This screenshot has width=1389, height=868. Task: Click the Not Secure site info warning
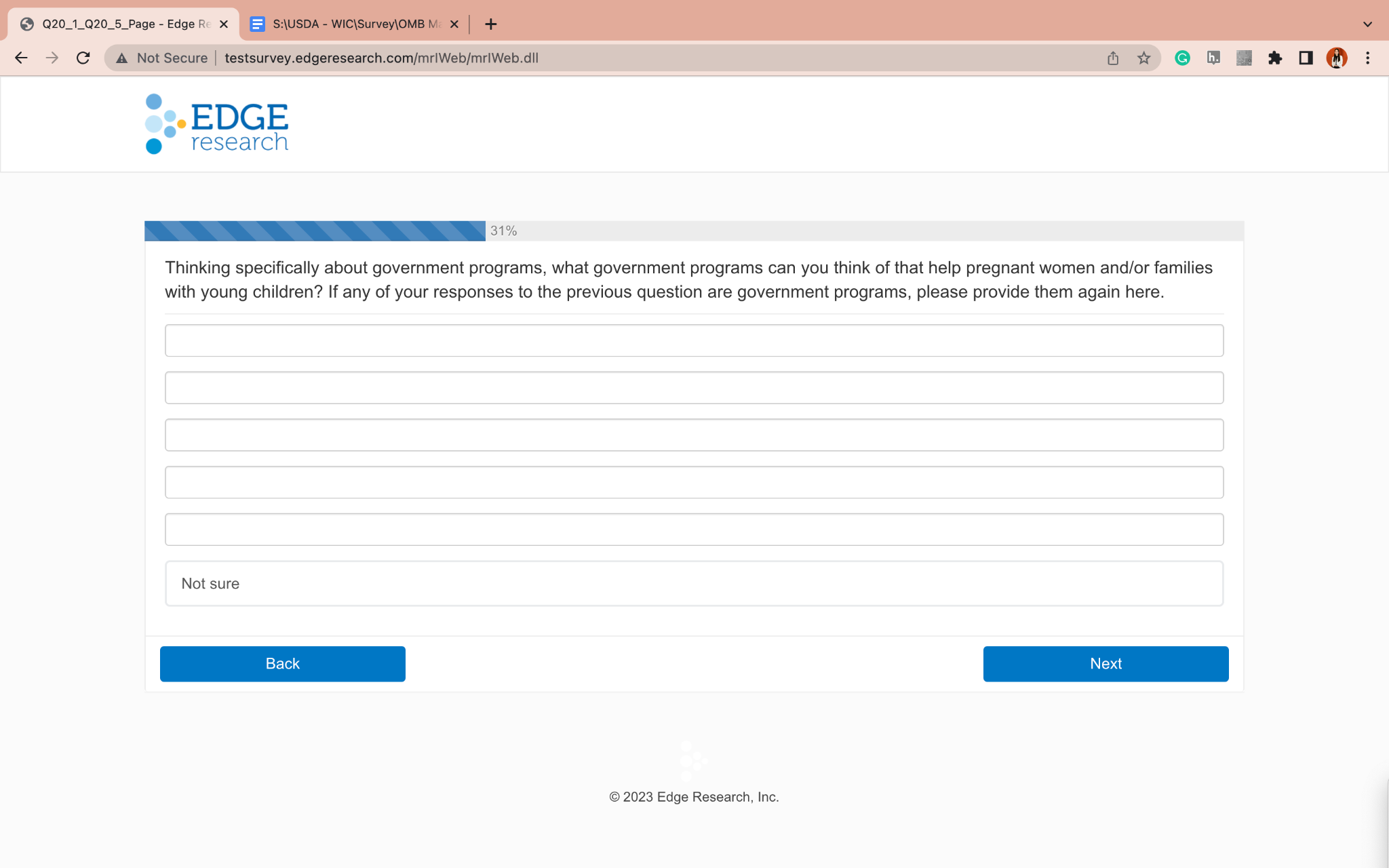[163, 58]
